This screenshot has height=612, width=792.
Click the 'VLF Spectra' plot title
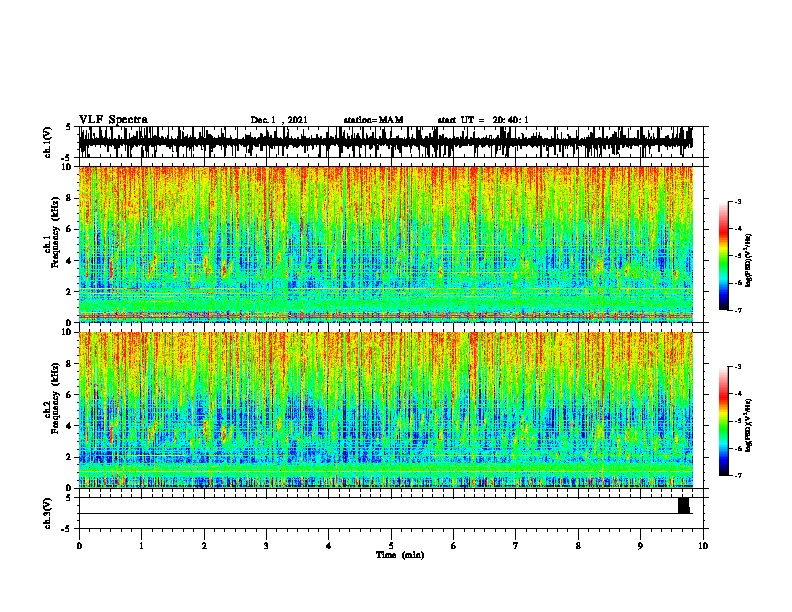(113, 120)
